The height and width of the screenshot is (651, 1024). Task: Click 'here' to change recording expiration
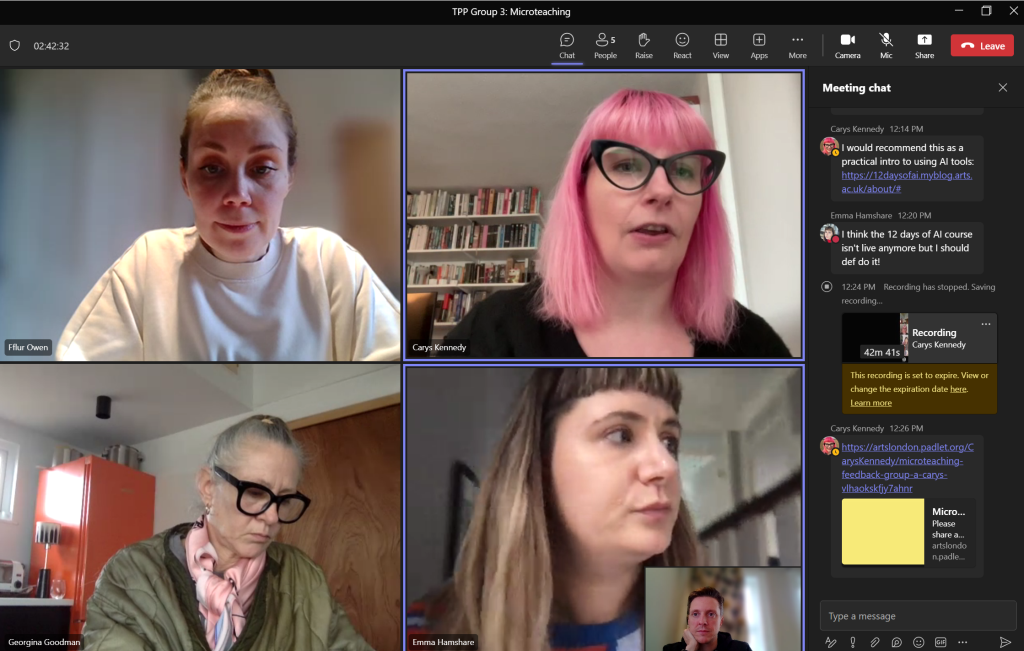(958, 389)
